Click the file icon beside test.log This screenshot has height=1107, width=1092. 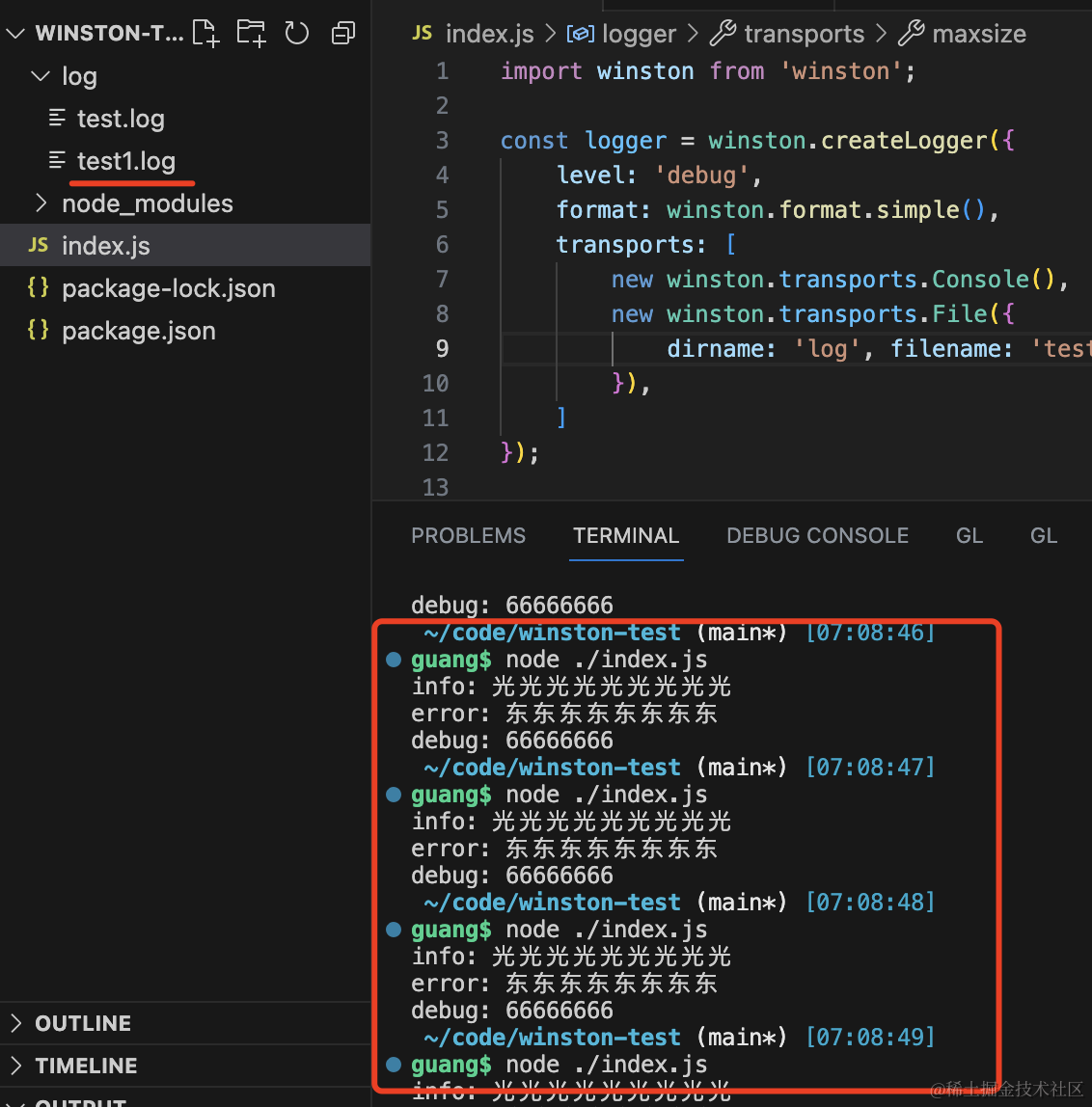pyautogui.click(x=58, y=119)
